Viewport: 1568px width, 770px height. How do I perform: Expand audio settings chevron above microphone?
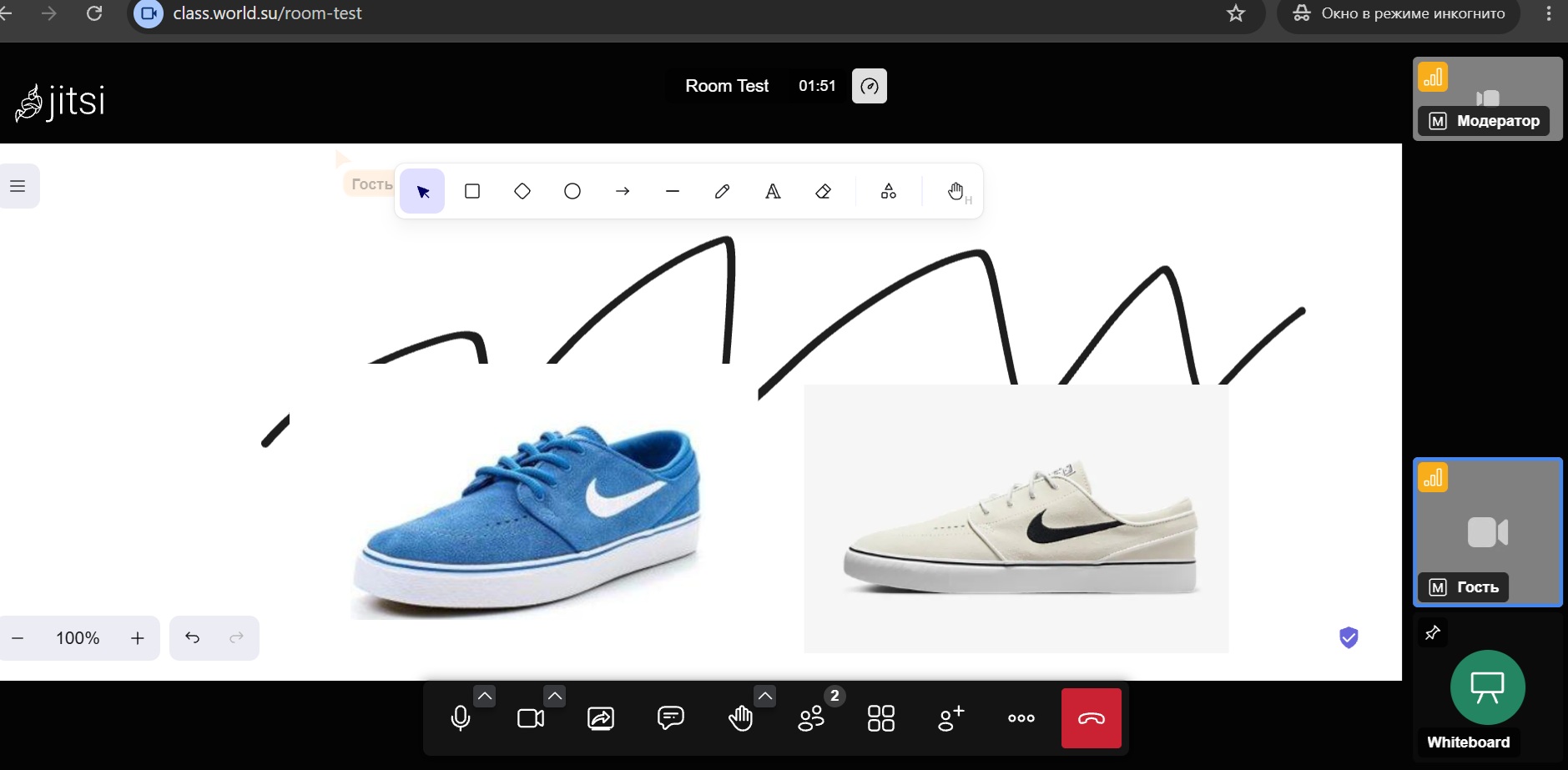click(x=485, y=695)
